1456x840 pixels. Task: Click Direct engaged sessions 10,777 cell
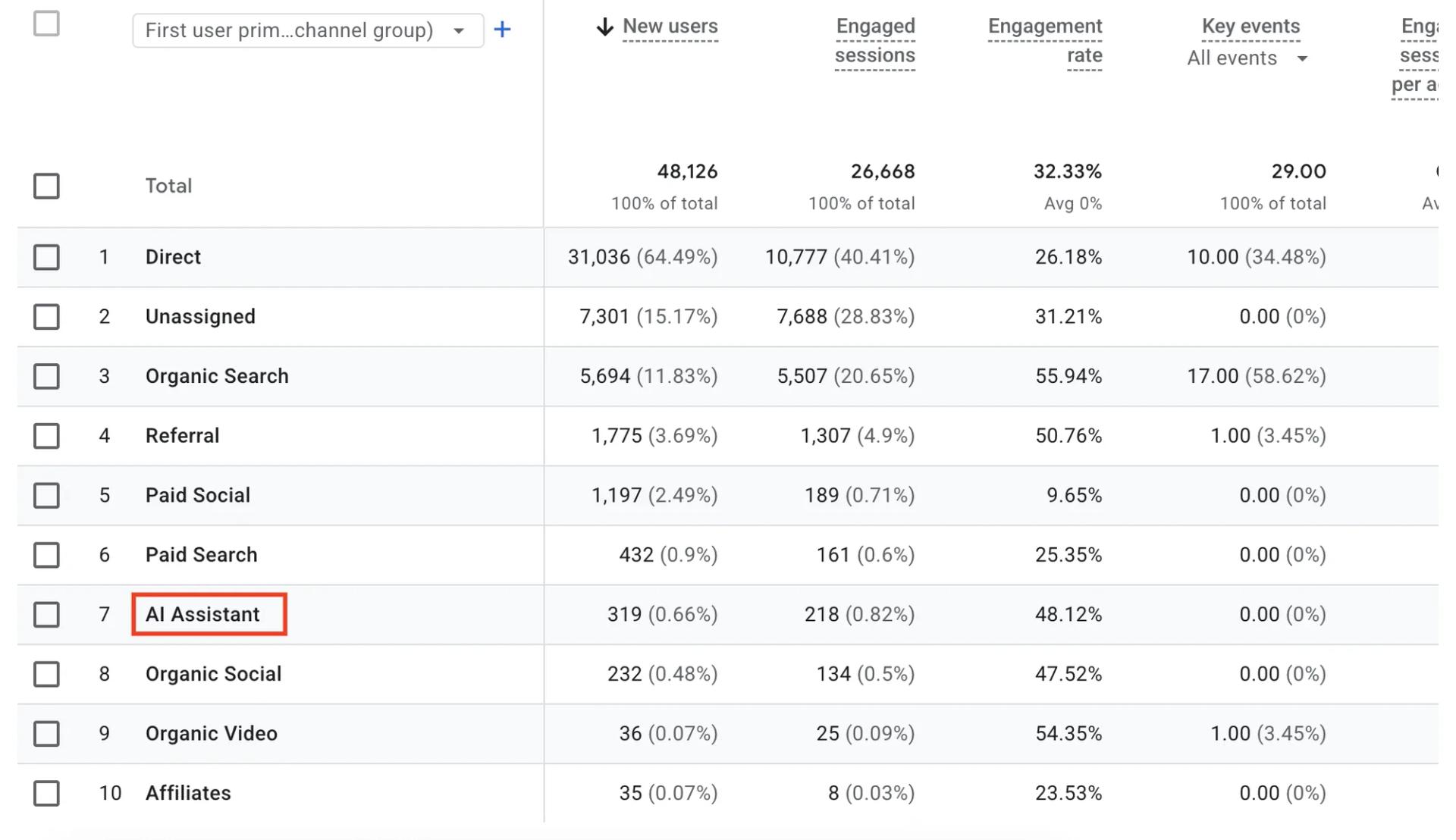[x=839, y=257]
